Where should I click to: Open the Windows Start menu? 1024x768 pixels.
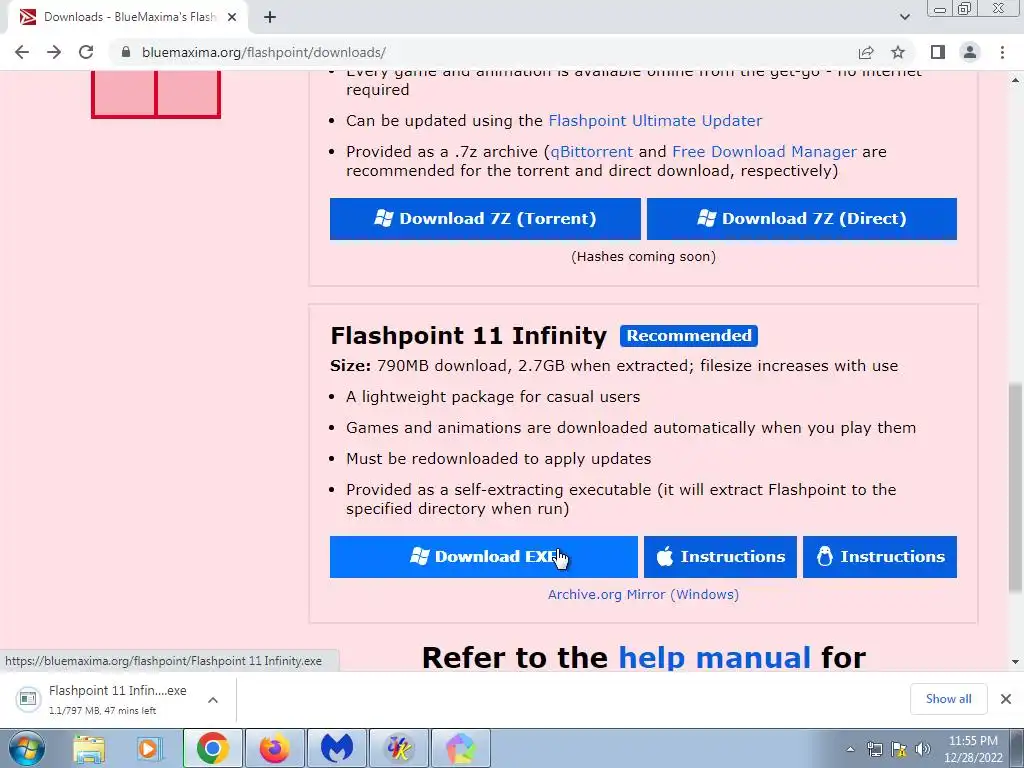pyautogui.click(x=26, y=748)
